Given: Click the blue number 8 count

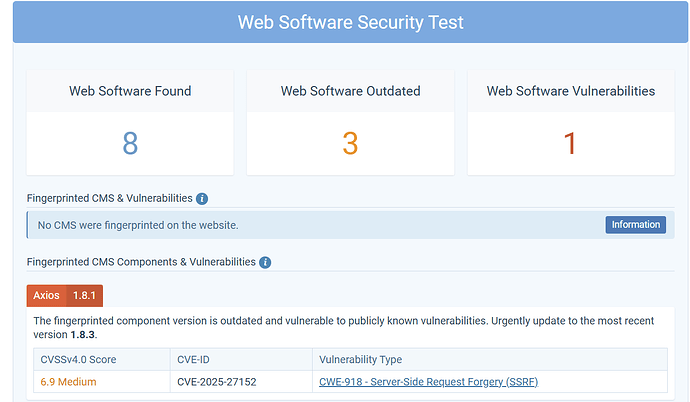Looking at the screenshot, I should tap(130, 143).
